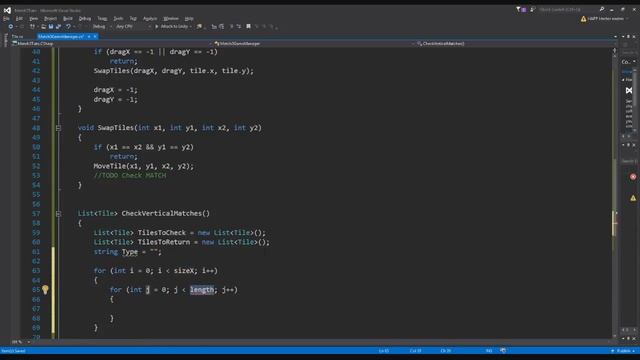Open the document tab list dropdown arrow
Image resolution: width=640 pixels, height=360 pixels.
[616, 36]
